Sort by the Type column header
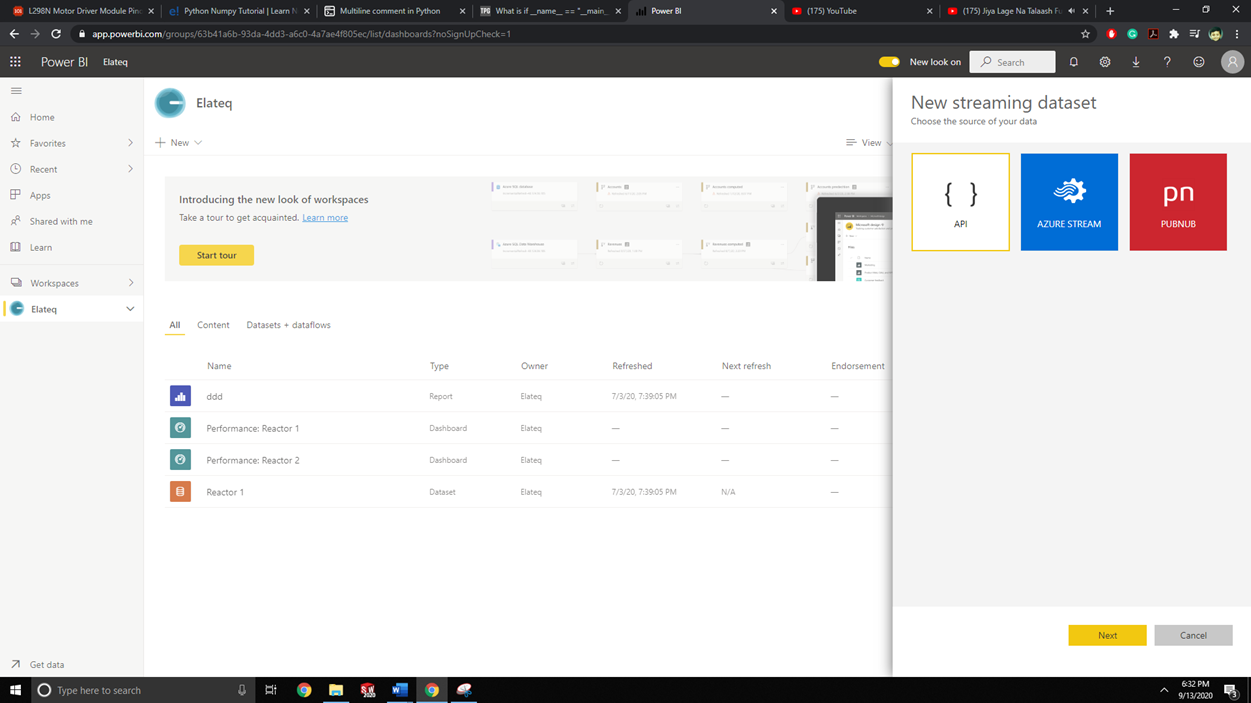1251x703 pixels. click(x=439, y=366)
